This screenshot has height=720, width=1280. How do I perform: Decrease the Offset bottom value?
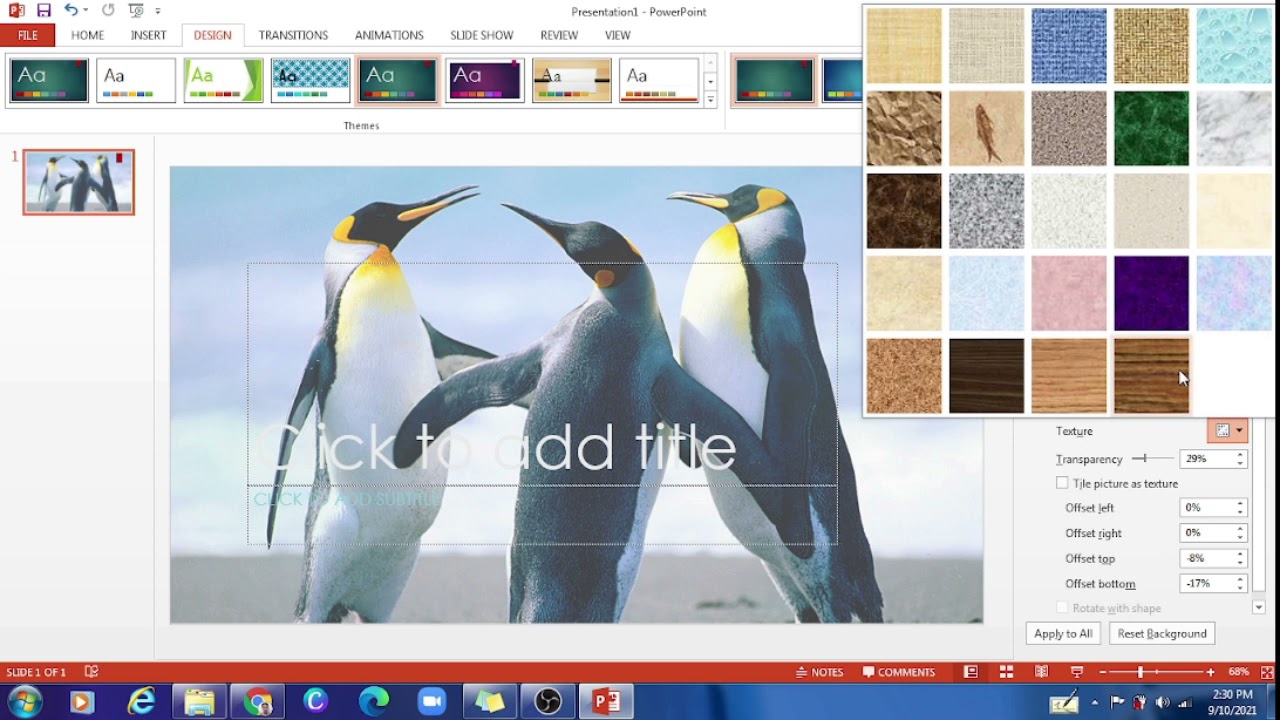point(1240,588)
